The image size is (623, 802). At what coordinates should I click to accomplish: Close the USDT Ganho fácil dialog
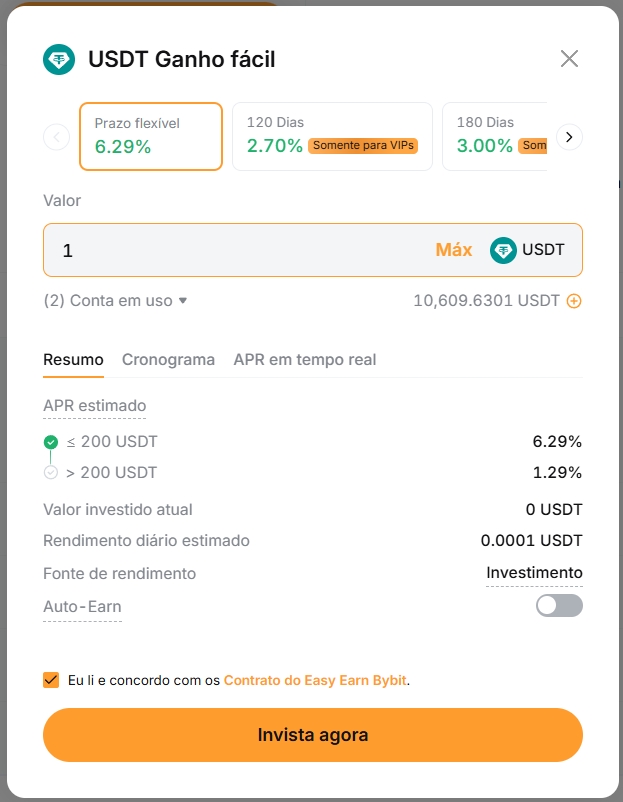click(569, 59)
